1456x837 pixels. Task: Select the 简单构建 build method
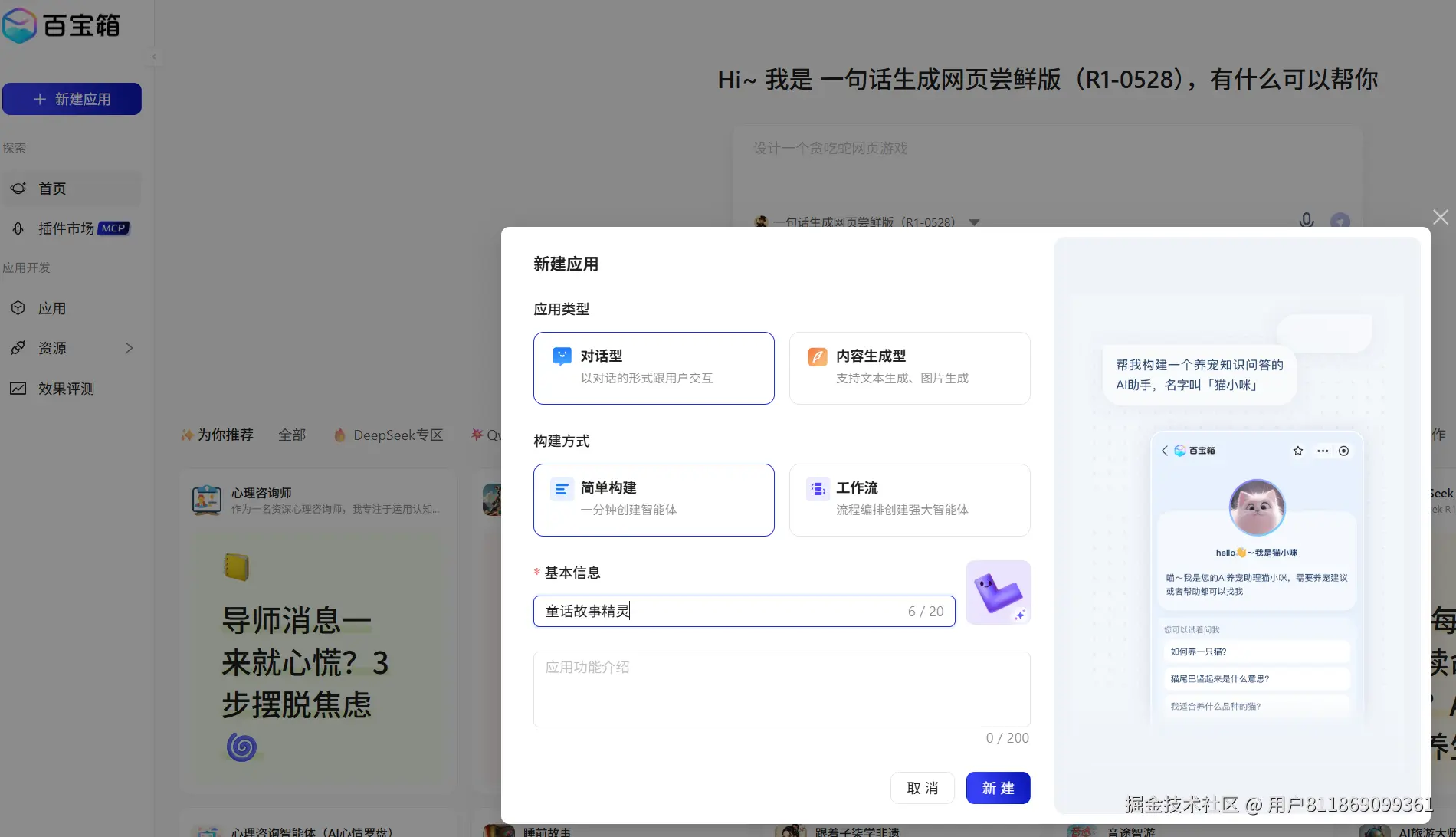point(654,500)
